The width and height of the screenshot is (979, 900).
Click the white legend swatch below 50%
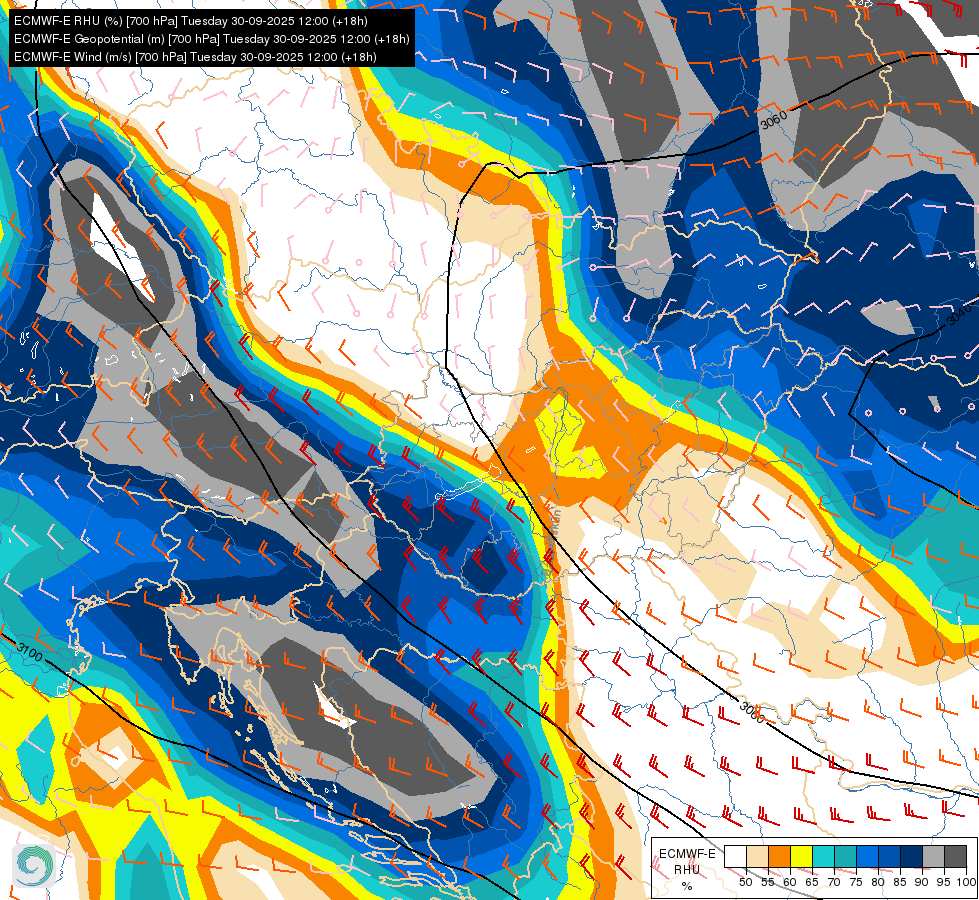(x=735, y=856)
